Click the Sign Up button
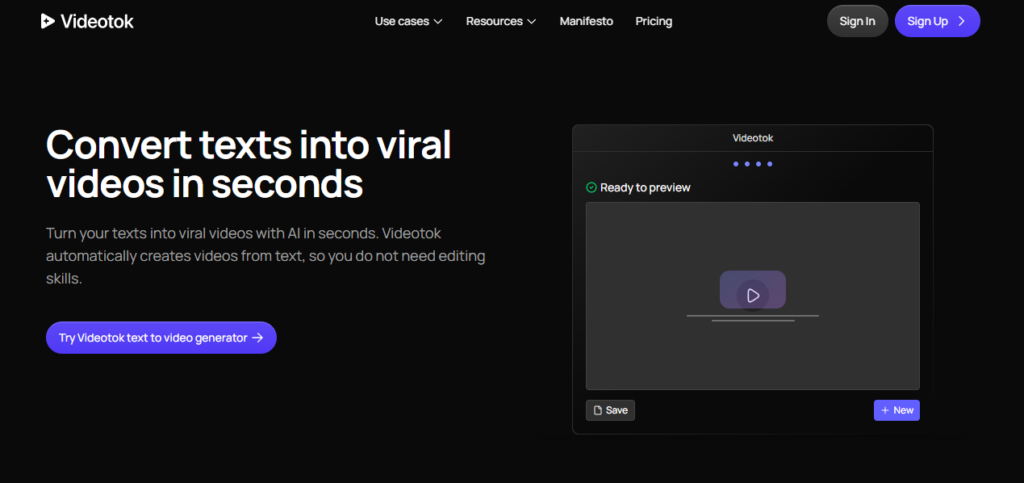This screenshot has width=1024, height=483. point(937,21)
